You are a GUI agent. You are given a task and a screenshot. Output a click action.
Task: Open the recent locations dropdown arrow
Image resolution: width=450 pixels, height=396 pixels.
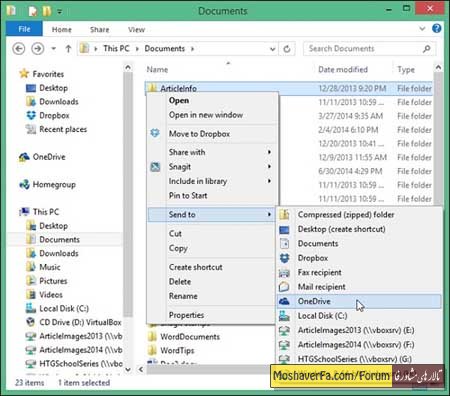tap(54, 49)
